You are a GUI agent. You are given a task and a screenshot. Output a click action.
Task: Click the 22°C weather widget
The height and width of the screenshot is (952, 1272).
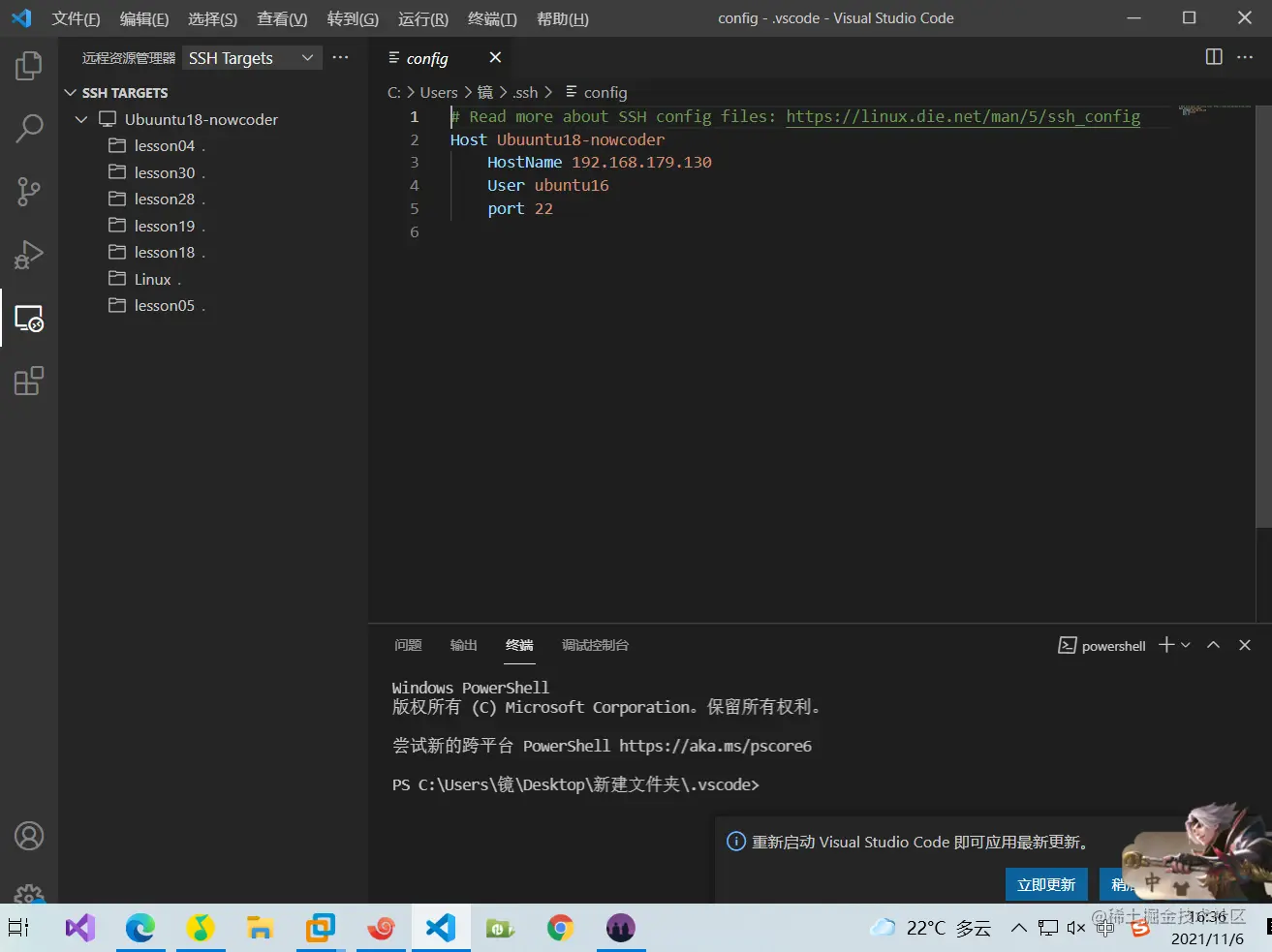tap(931, 928)
